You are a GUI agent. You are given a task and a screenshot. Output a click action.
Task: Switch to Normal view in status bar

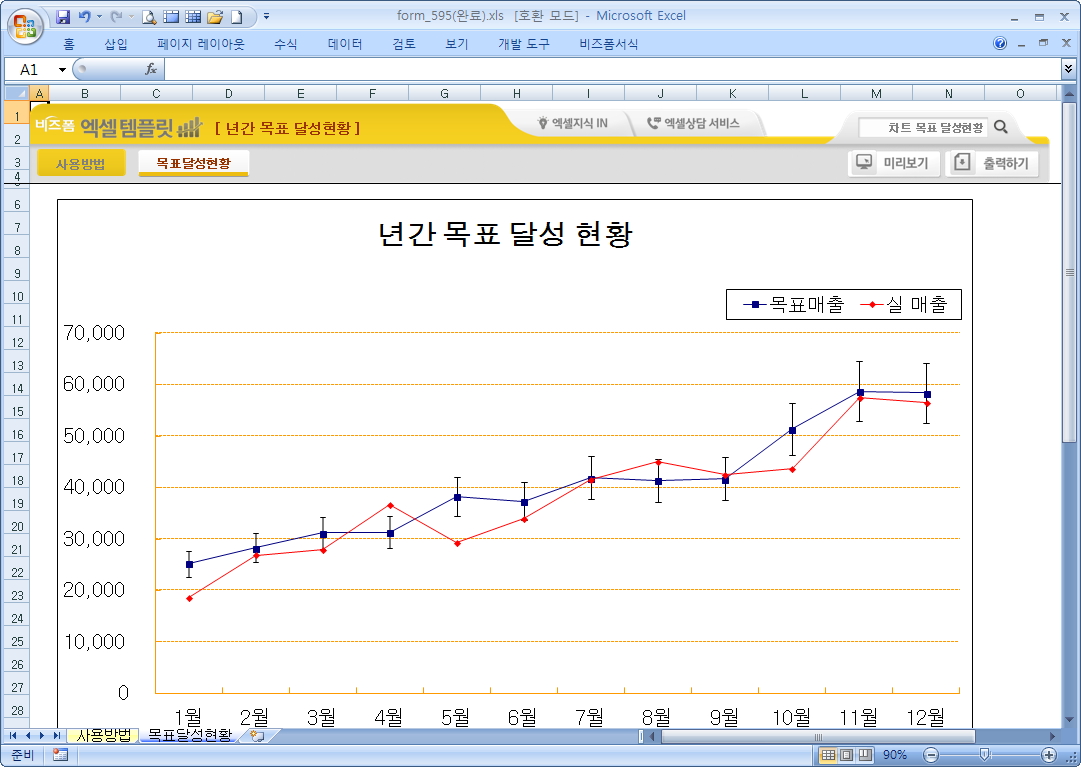(x=828, y=755)
